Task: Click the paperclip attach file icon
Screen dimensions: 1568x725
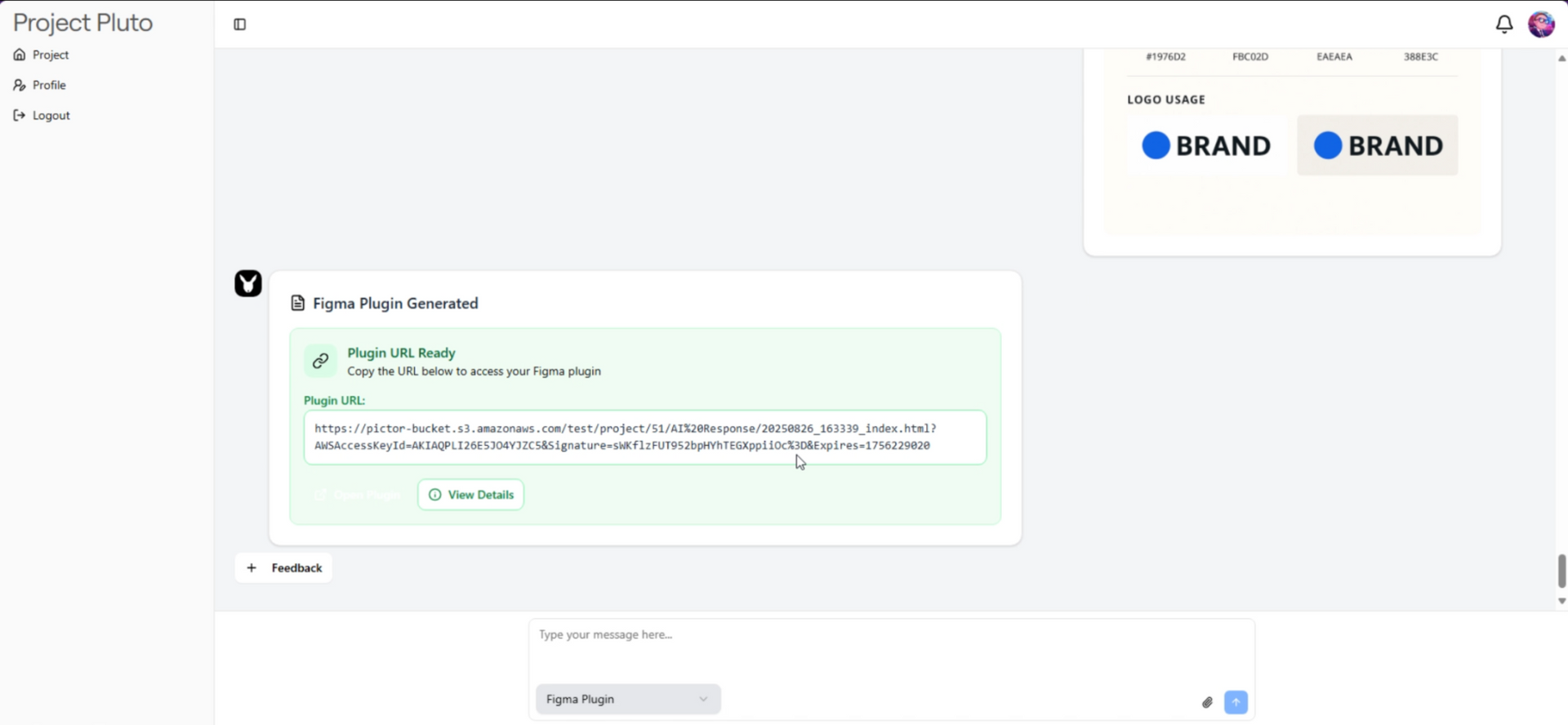Action: pos(1207,702)
